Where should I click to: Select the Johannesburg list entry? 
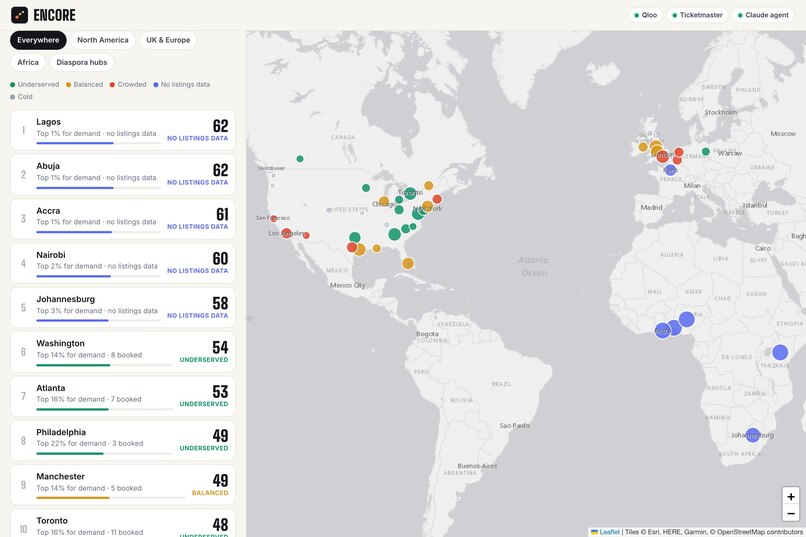(123, 307)
